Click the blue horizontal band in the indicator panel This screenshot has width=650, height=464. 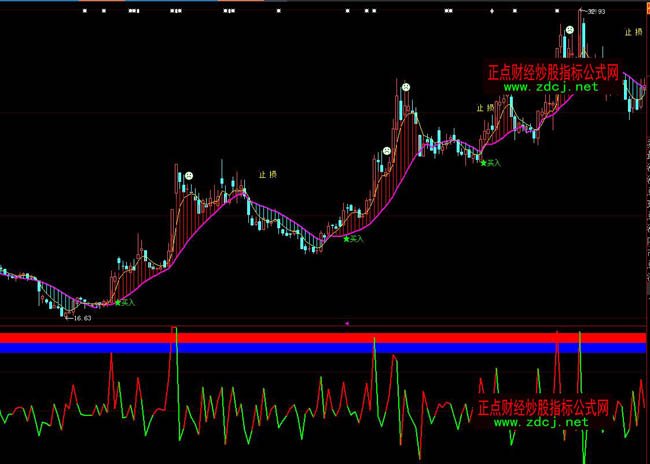click(300, 348)
